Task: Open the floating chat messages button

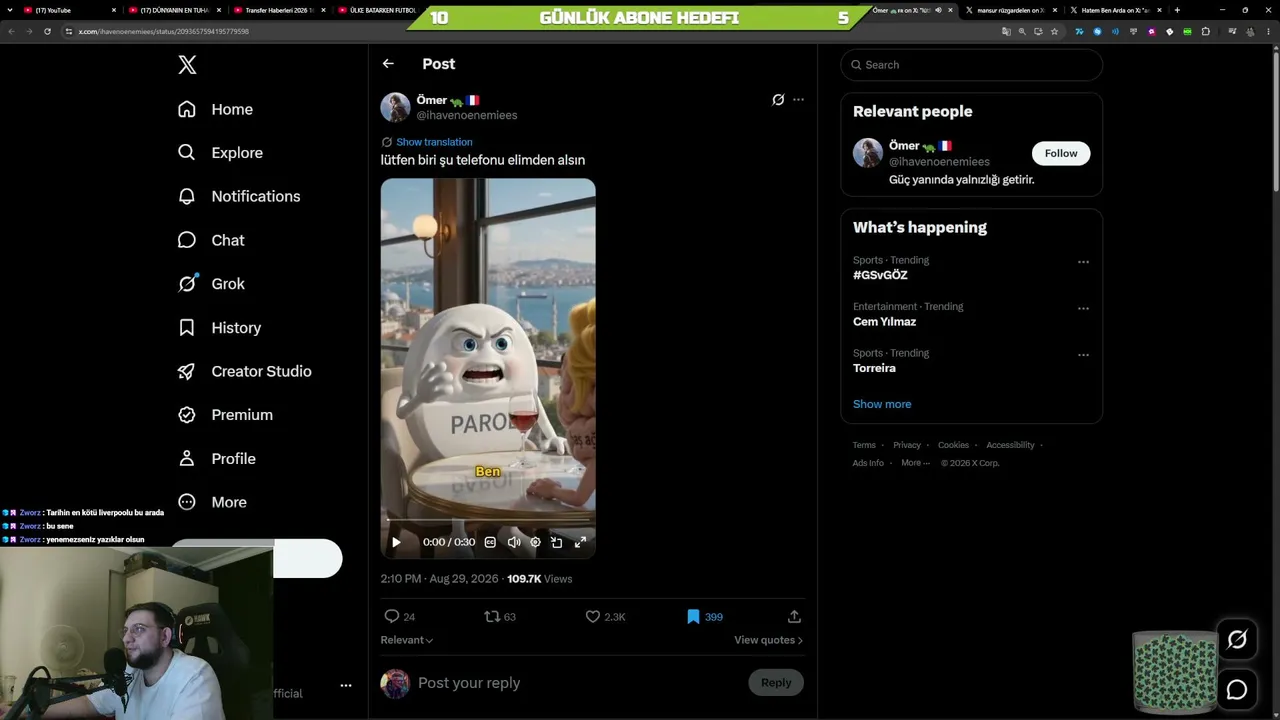Action: point(1237,690)
